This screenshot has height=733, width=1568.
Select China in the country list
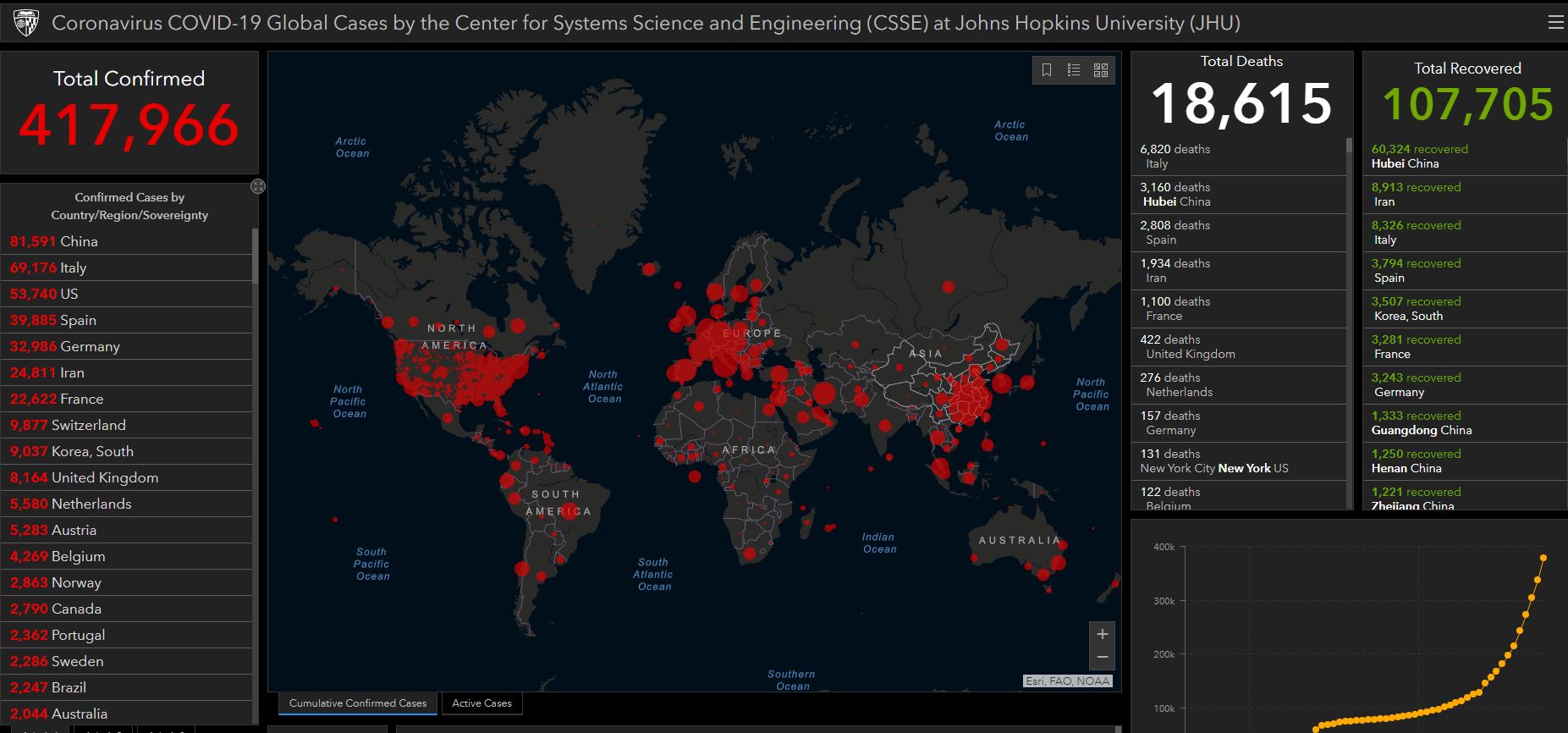(x=126, y=241)
